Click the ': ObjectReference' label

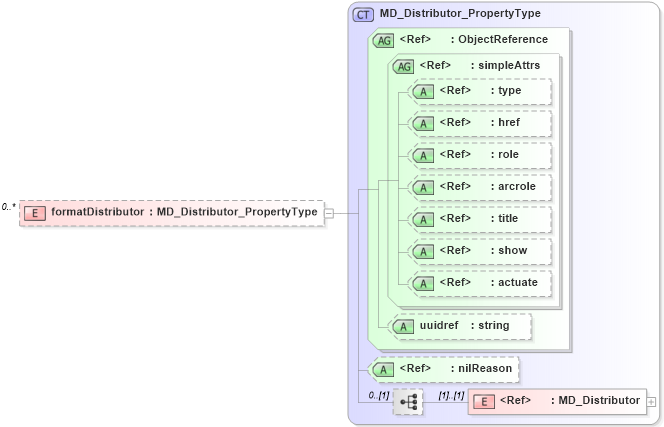coord(499,39)
